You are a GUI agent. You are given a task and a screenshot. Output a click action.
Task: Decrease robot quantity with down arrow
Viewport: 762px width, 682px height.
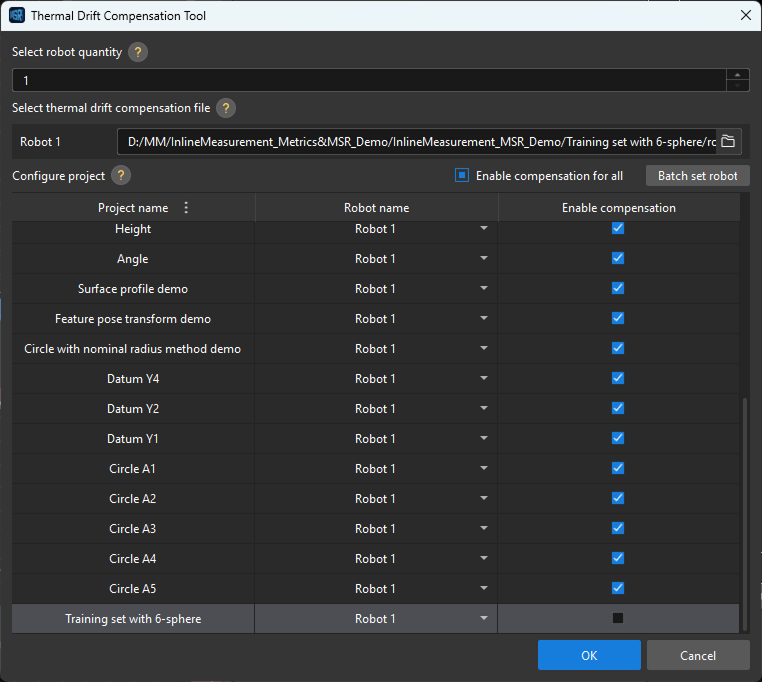pyautogui.click(x=738, y=86)
